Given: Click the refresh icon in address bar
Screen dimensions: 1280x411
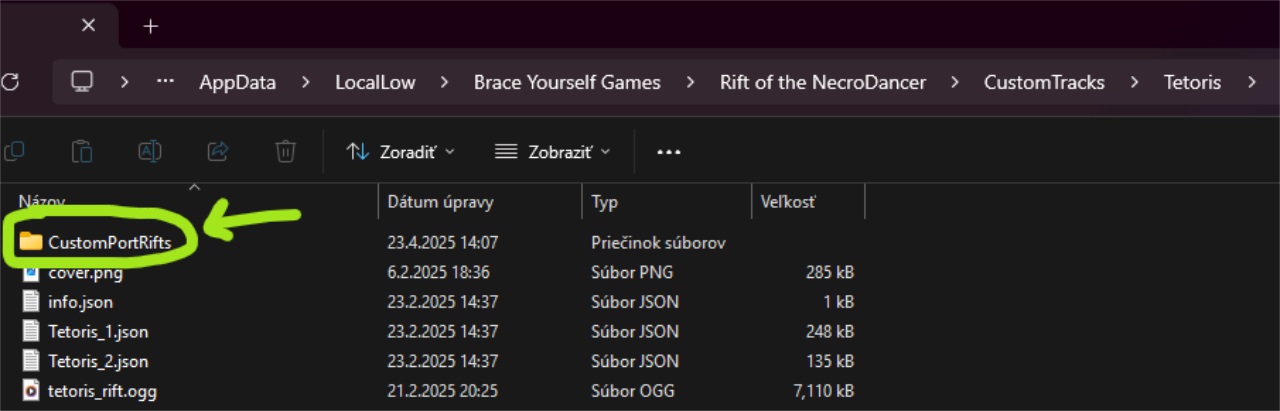Looking at the screenshot, I should (x=9, y=82).
